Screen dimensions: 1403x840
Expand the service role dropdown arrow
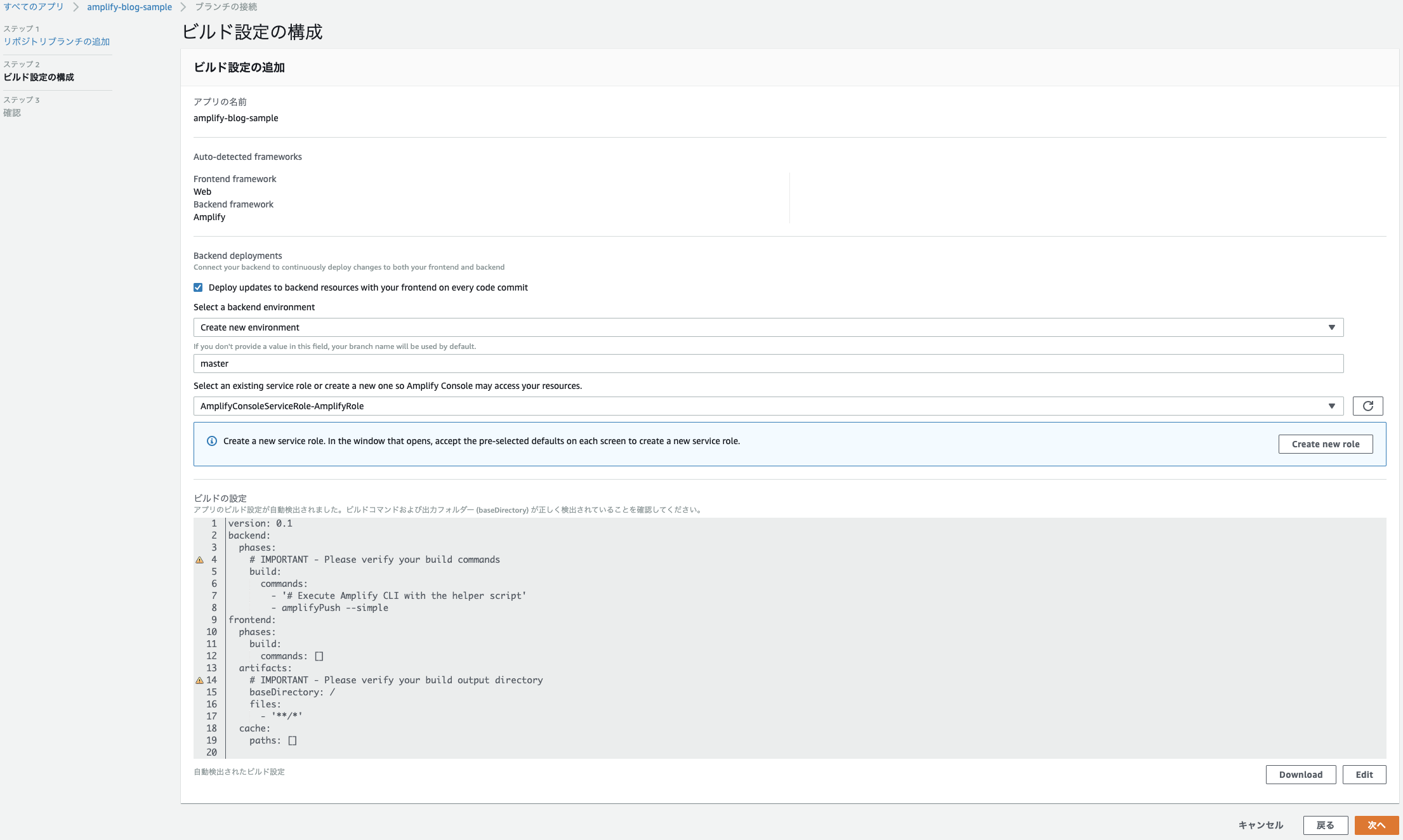1331,406
